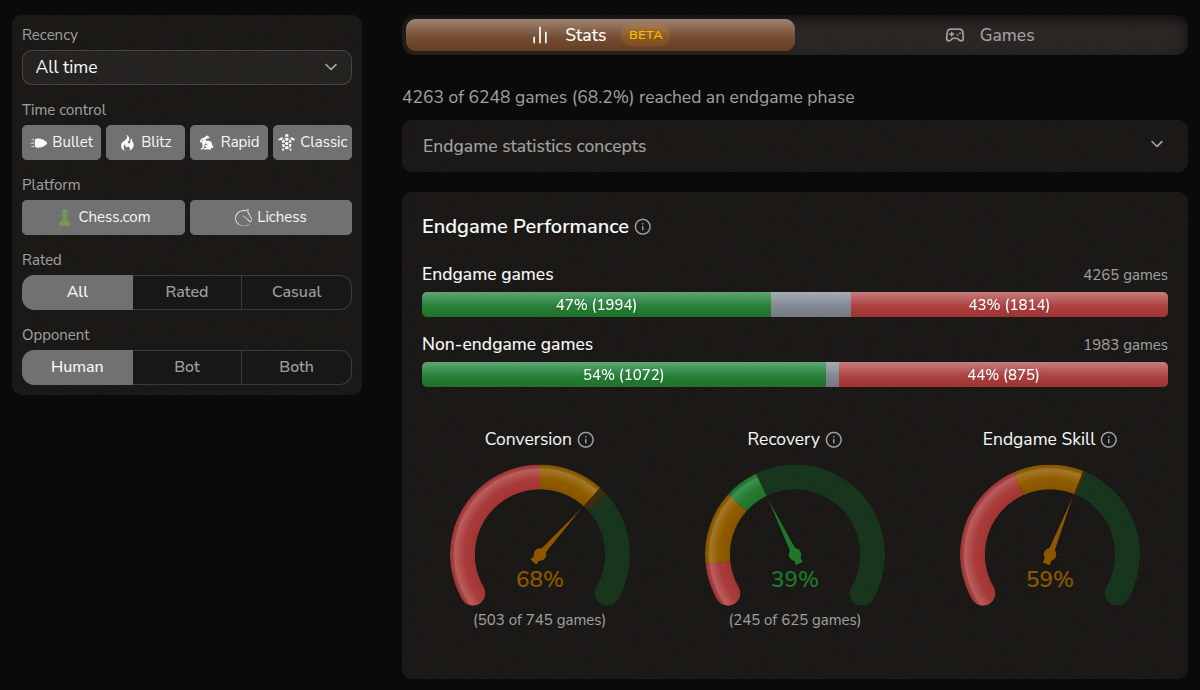Set opponent filter to Bot

[187, 367]
